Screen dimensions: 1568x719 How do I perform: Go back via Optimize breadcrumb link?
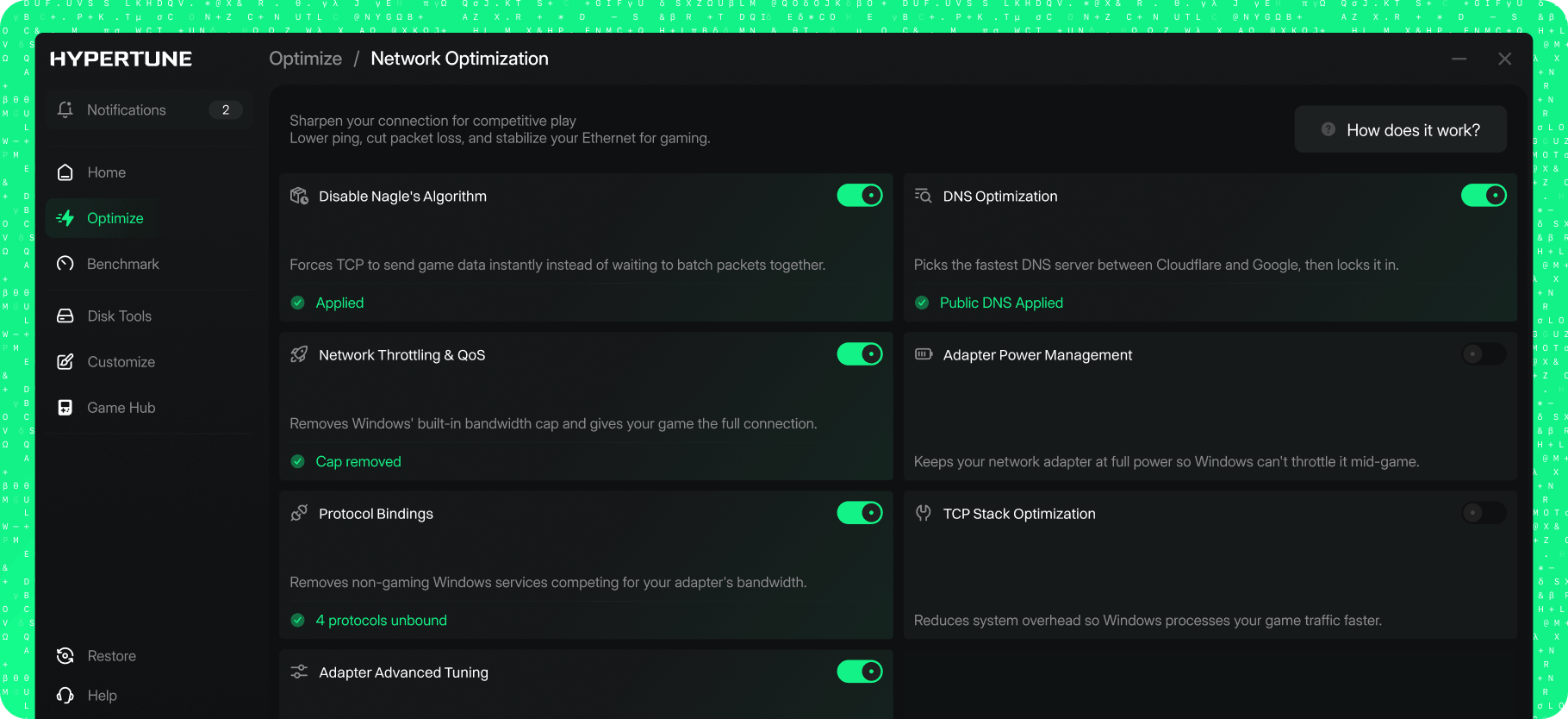(305, 59)
